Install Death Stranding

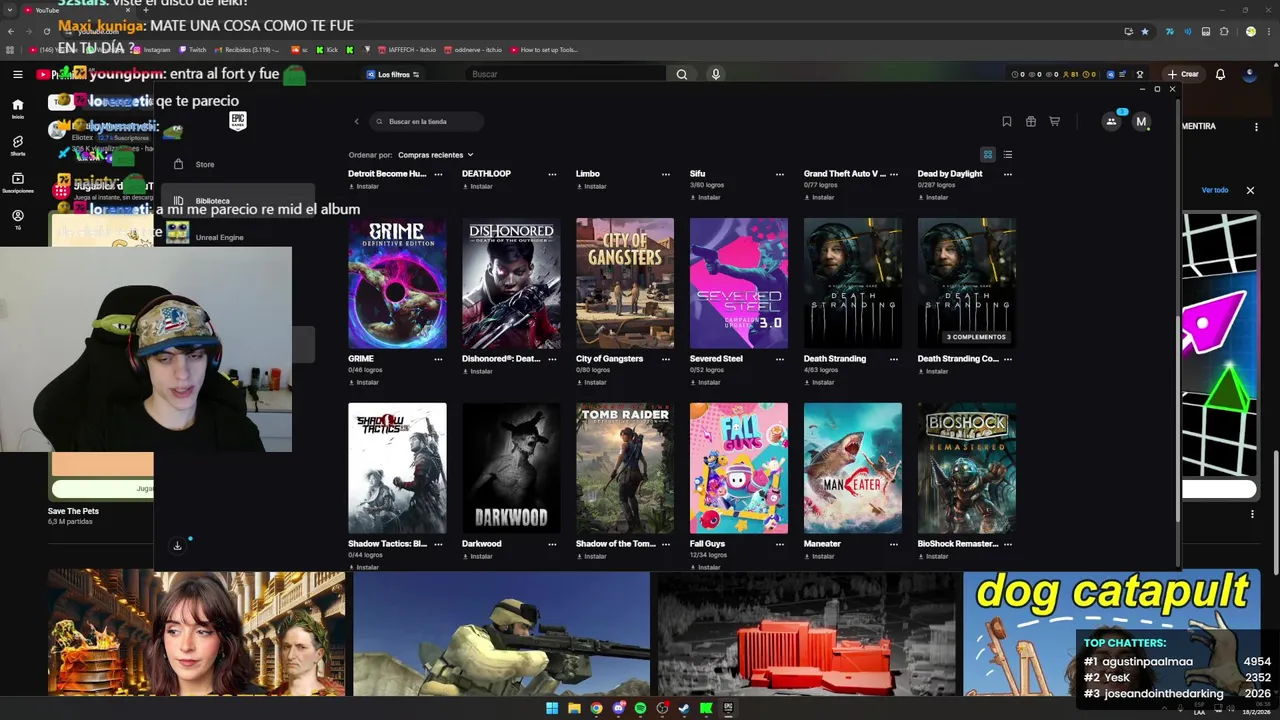point(819,382)
